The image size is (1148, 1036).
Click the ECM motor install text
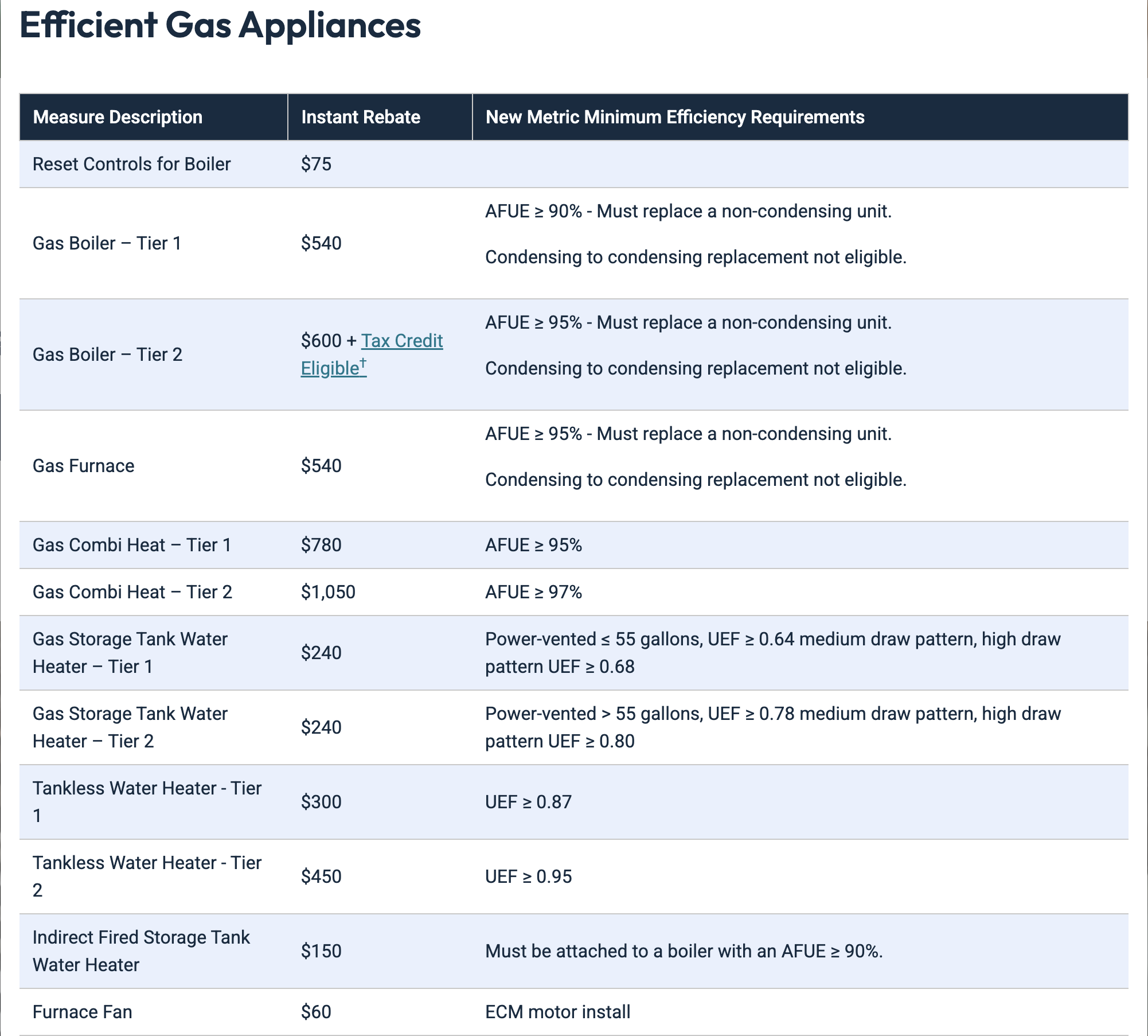coord(557,1012)
